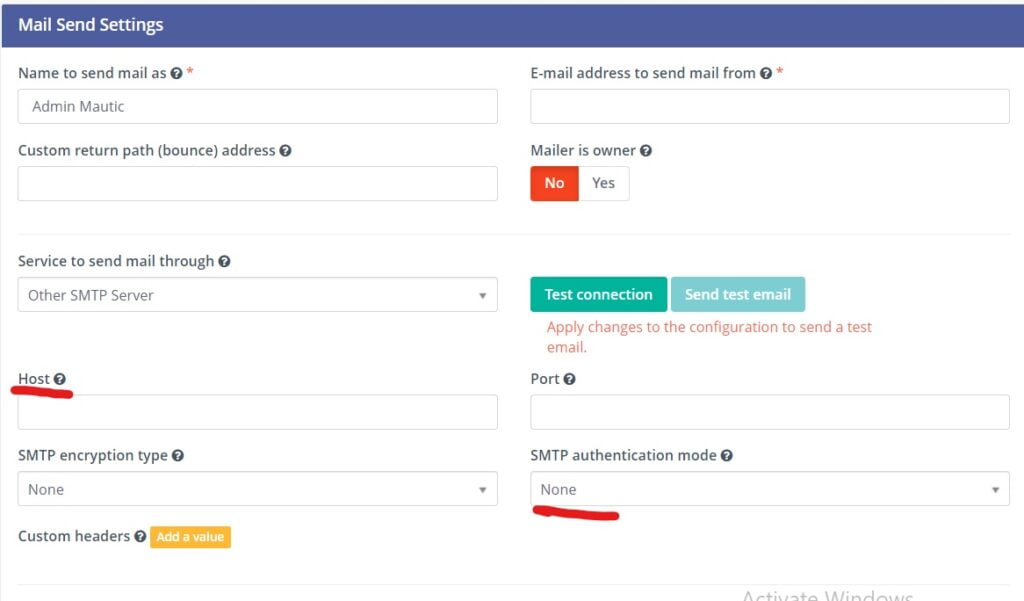Screen dimensions: 1024x601
Task: Open help tooltip for Custom return path address
Action: click(x=285, y=150)
